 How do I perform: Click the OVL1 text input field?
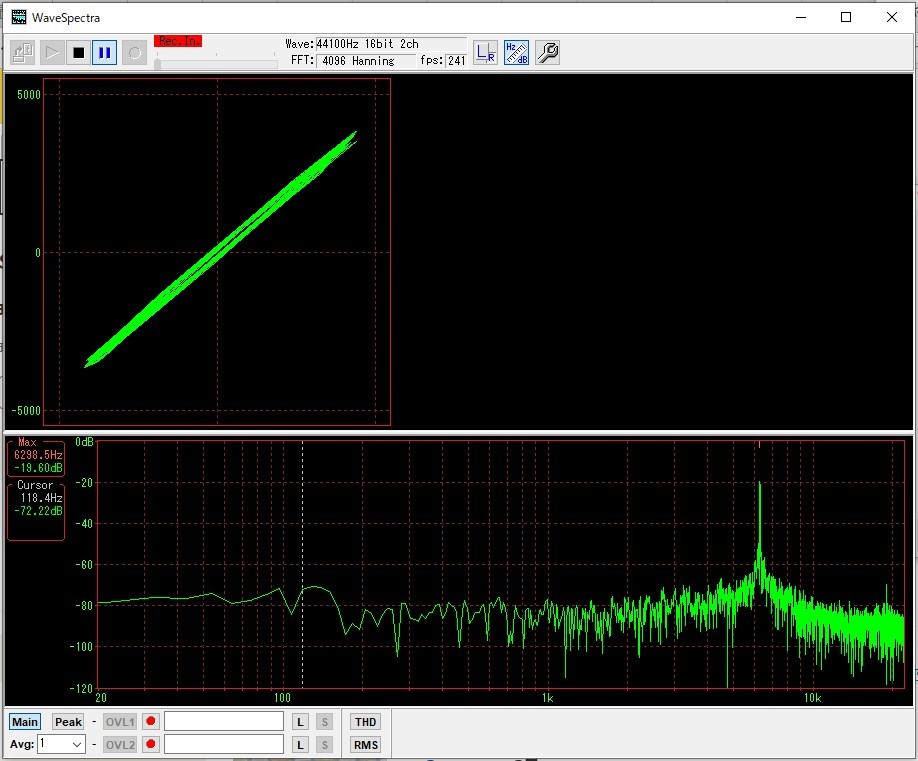click(x=224, y=722)
